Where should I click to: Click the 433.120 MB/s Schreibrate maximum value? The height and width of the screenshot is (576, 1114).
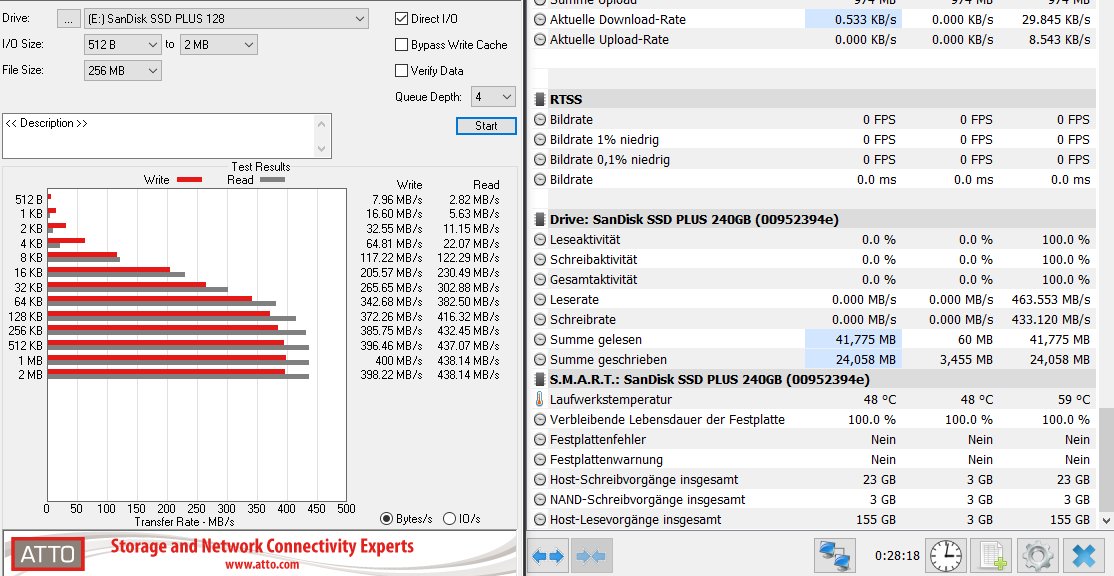(x=1051, y=320)
